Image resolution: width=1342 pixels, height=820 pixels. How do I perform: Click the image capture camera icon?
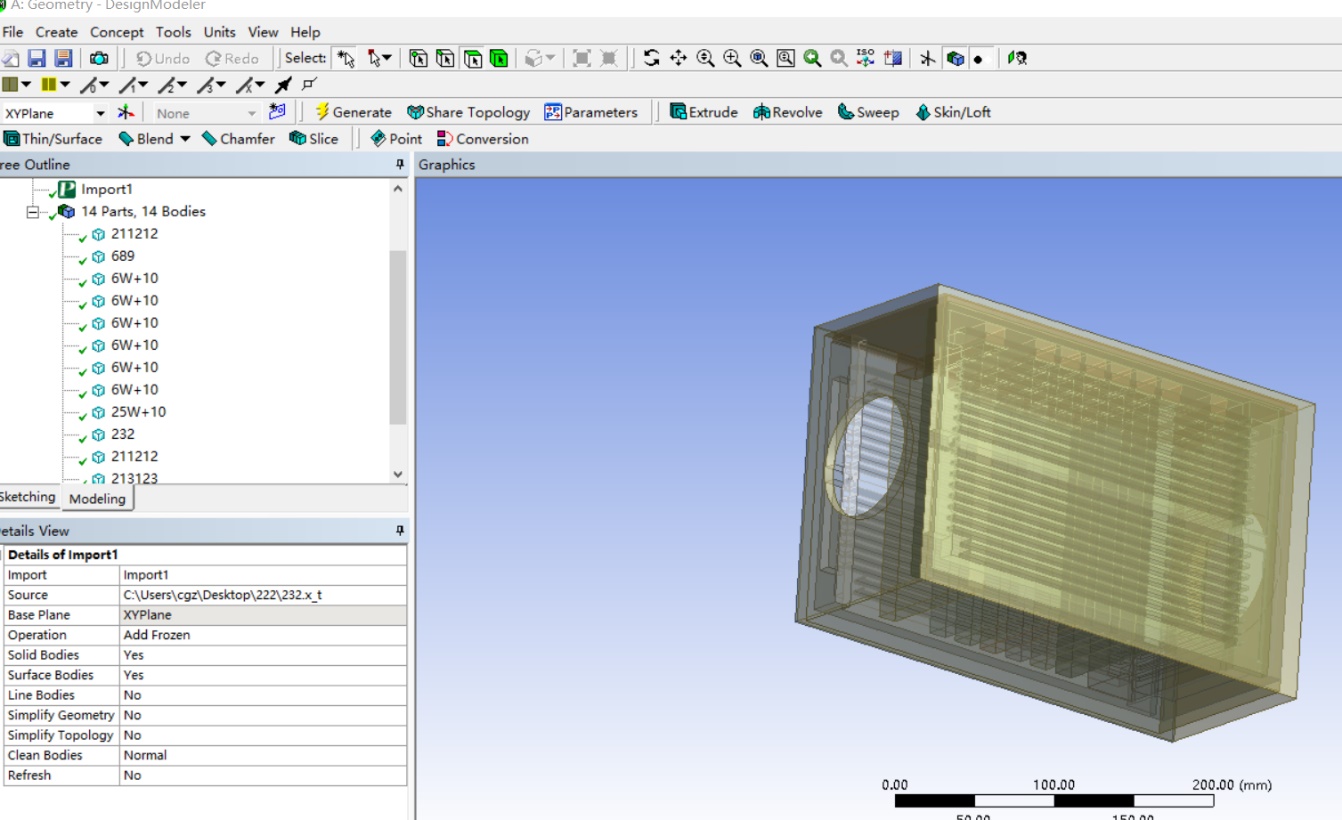99,59
